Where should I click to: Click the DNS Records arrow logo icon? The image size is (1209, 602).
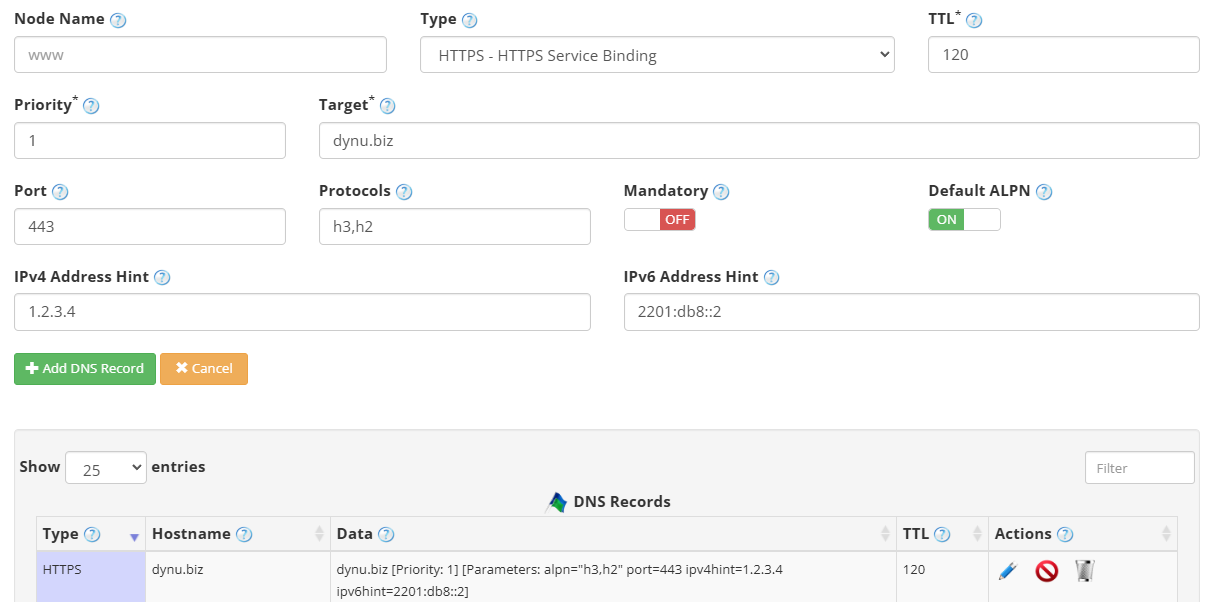(x=555, y=501)
